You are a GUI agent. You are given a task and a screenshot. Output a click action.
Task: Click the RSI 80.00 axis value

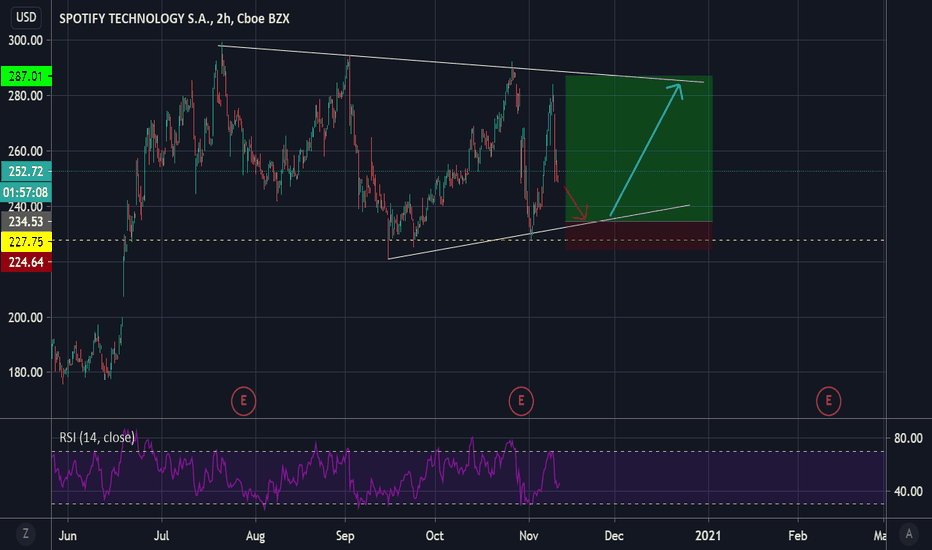tap(908, 438)
